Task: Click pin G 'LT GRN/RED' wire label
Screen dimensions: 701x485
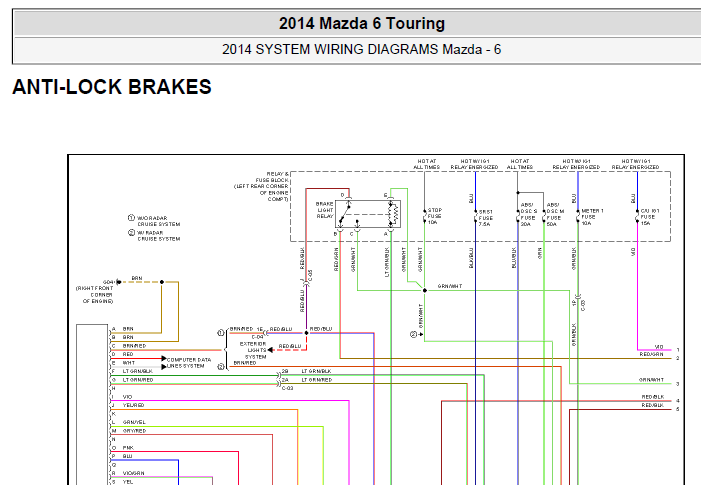Action: click(x=138, y=380)
